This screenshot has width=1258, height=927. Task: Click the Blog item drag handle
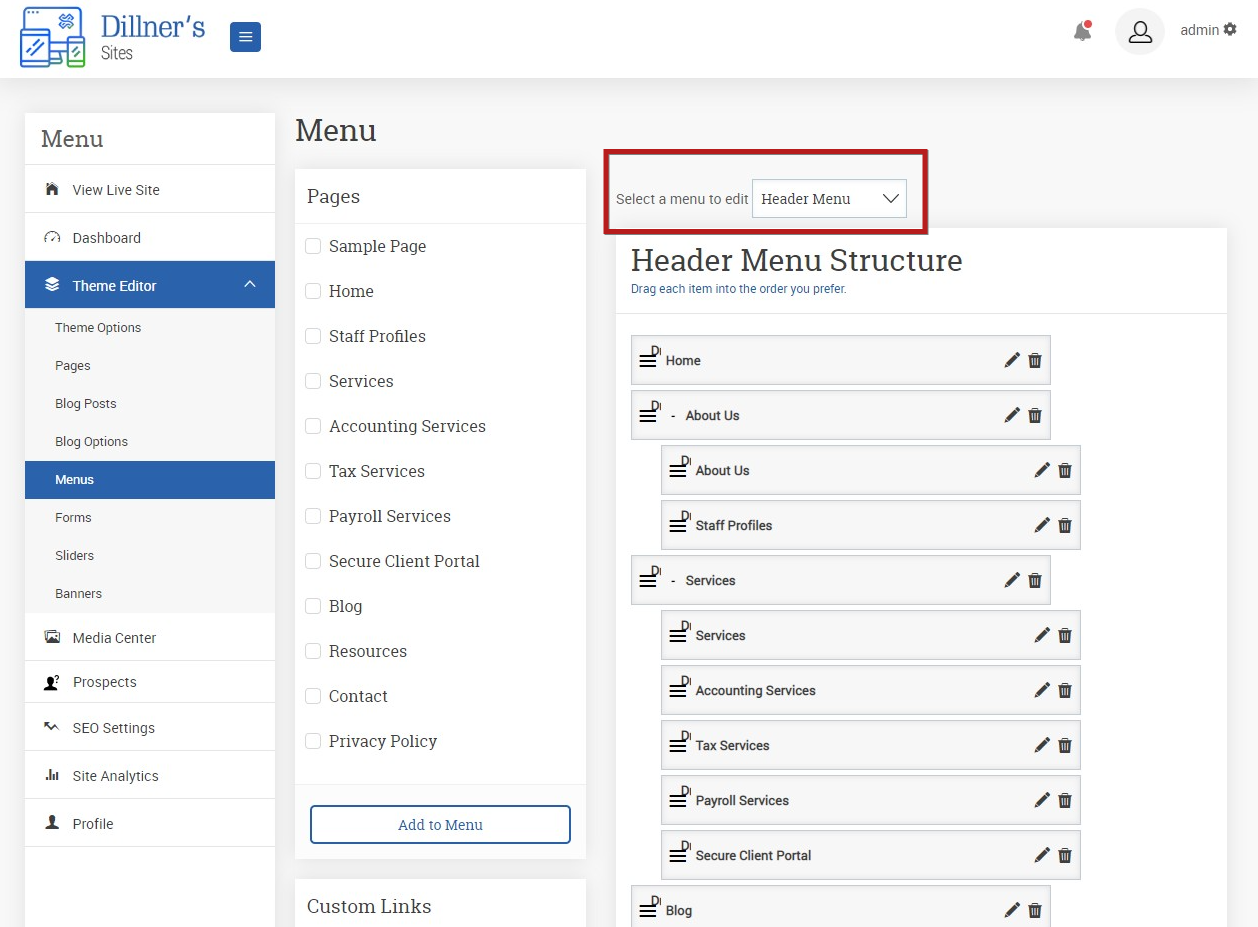pos(648,910)
